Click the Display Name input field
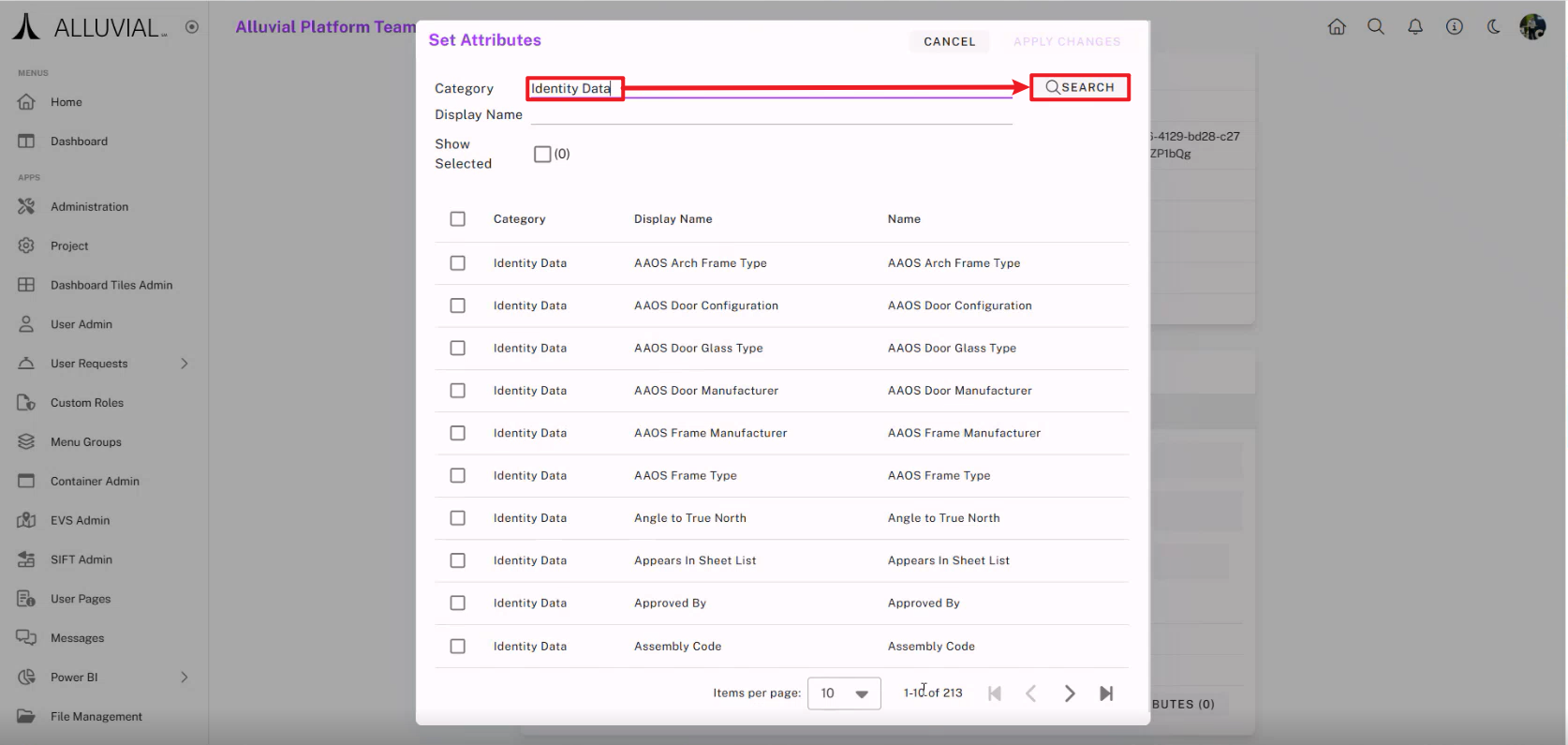The image size is (1568, 745). 771,114
